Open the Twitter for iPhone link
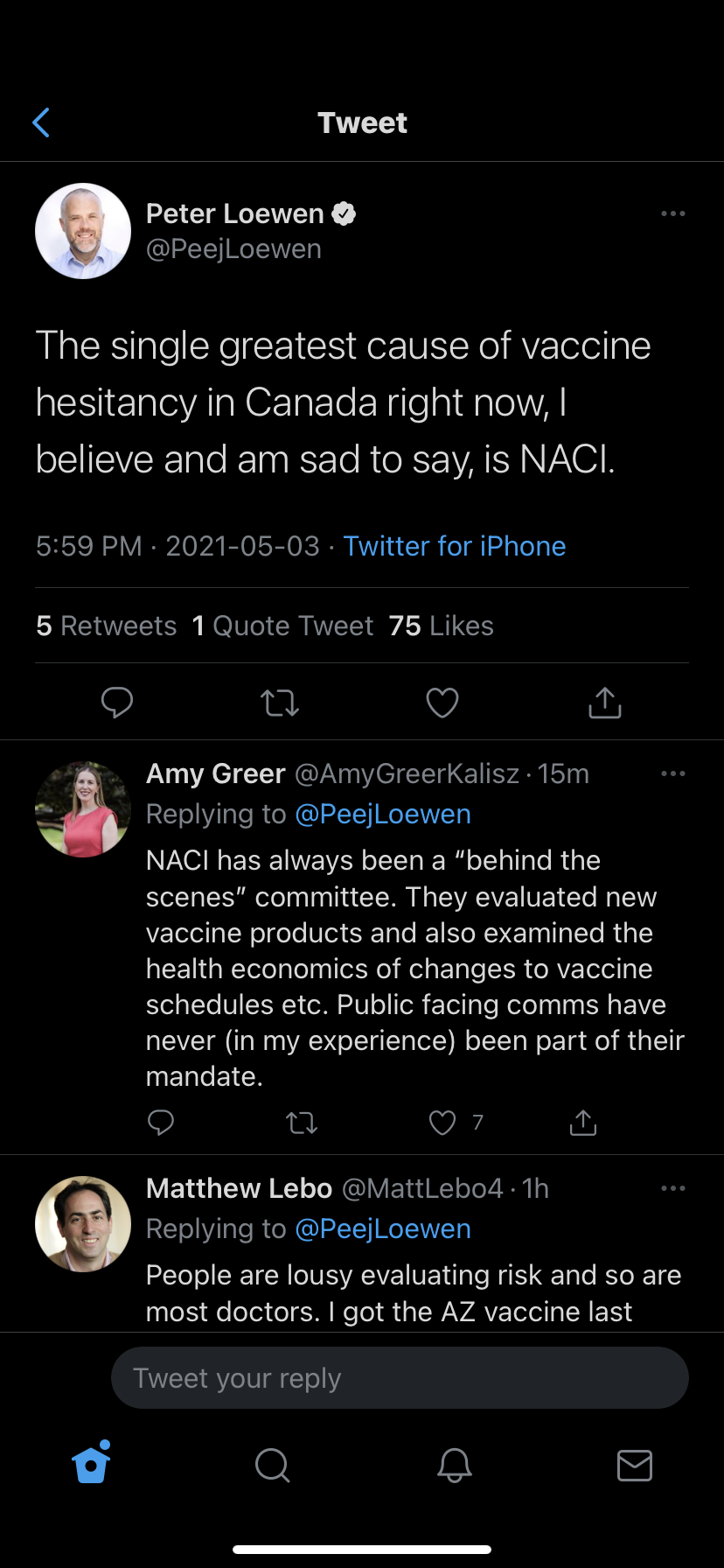724x1568 pixels. 455,546
